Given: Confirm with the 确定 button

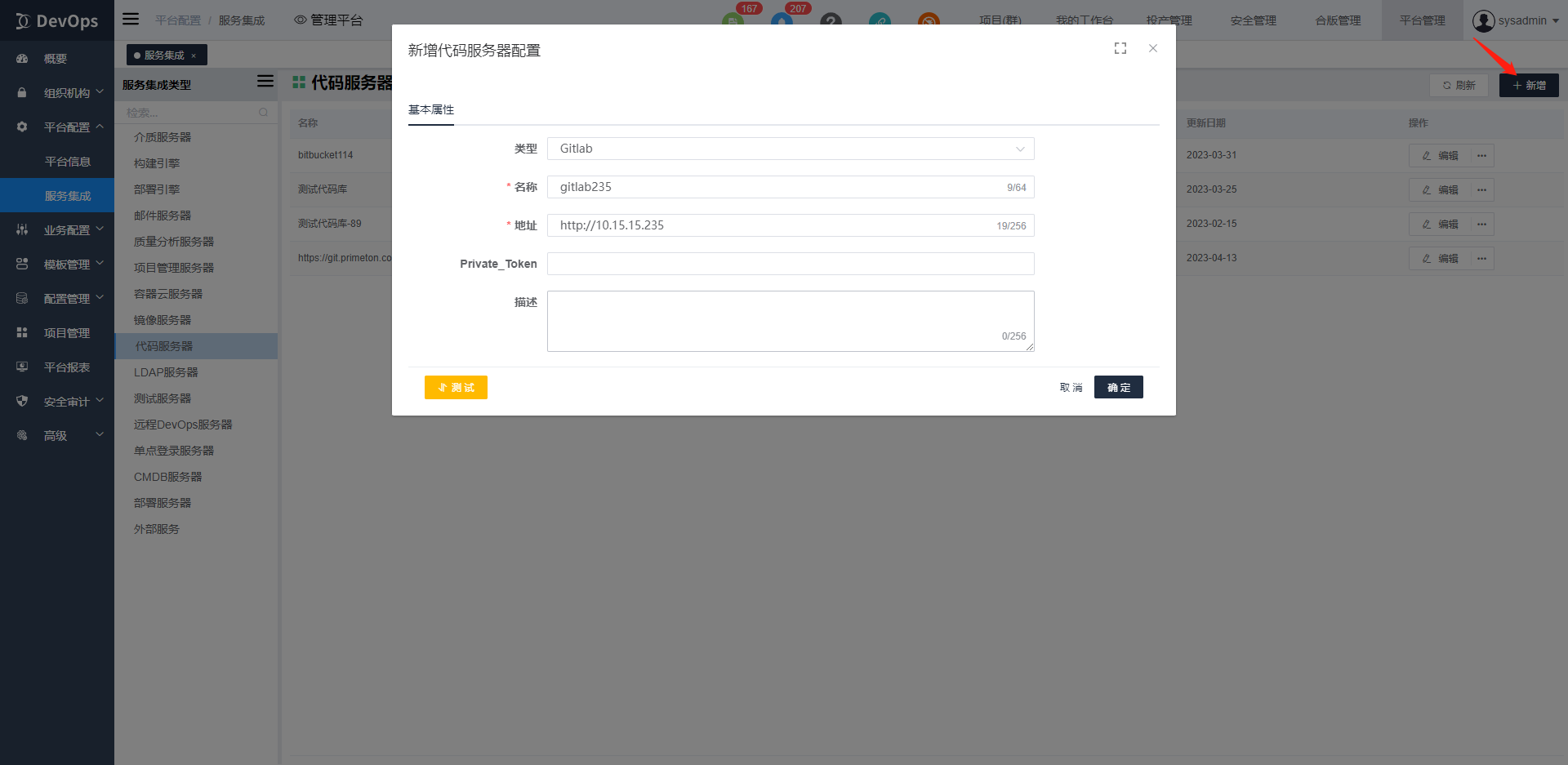Looking at the screenshot, I should [x=1119, y=387].
